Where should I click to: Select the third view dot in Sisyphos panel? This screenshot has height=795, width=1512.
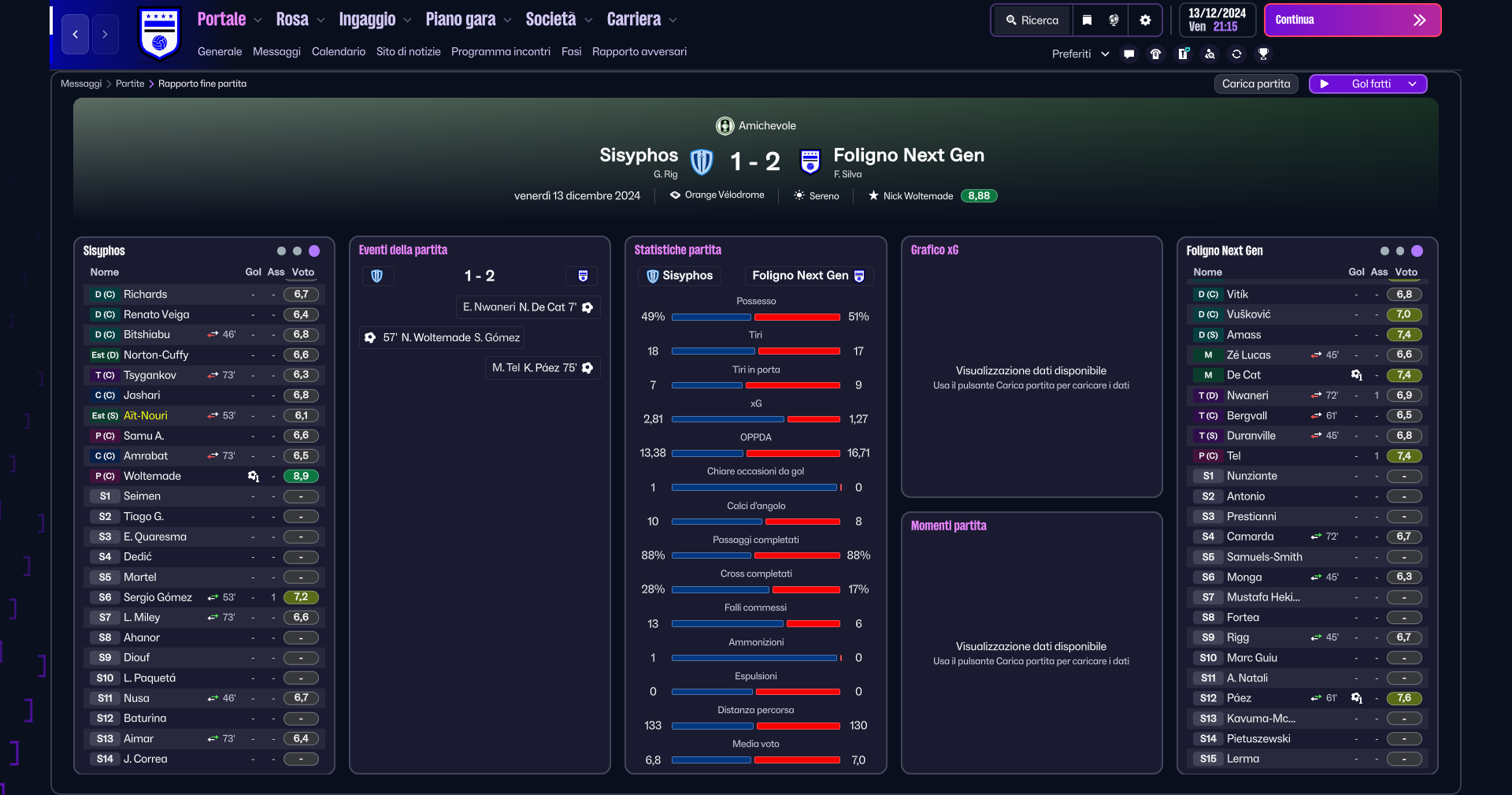pyautogui.click(x=314, y=251)
